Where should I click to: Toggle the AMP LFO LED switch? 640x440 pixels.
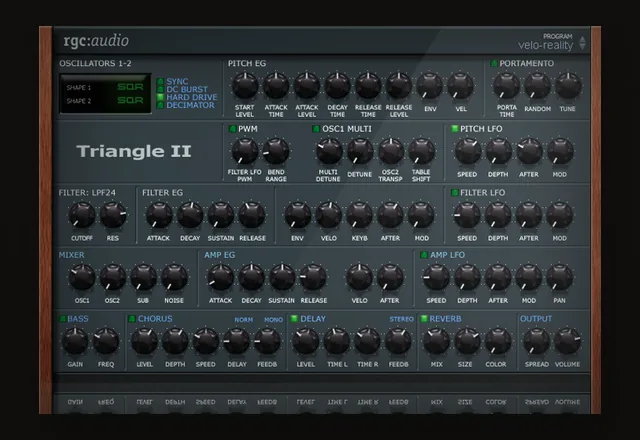[x=424, y=255]
